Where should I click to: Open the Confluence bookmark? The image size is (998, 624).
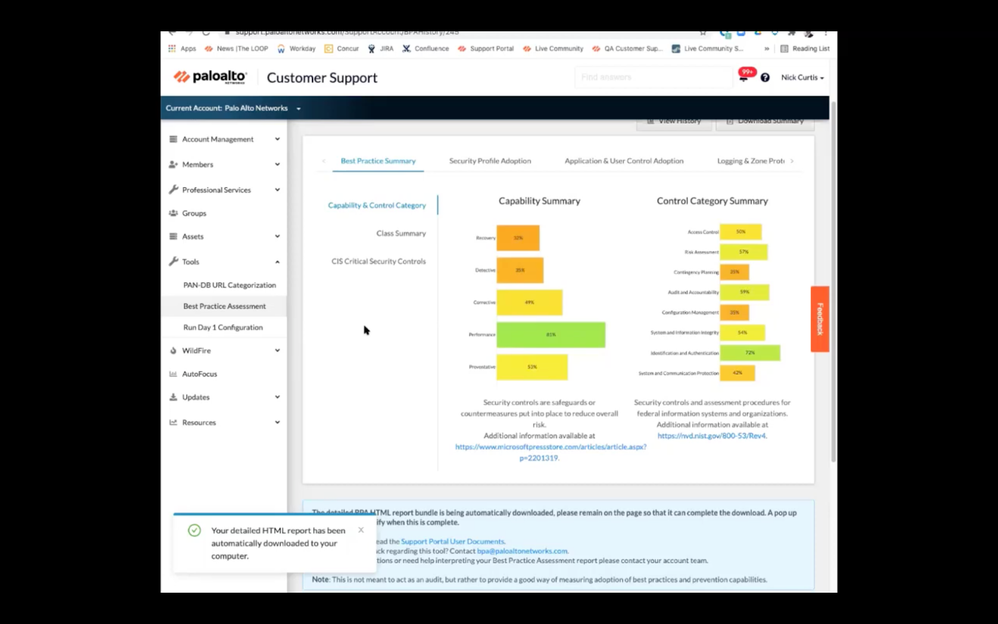click(x=426, y=48)
